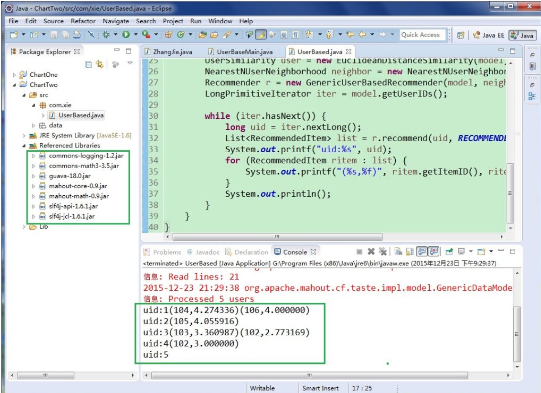This screenshot has width=541, height=393.
Task: Click the Quick Access search field
Action: [x=423, y=35]
